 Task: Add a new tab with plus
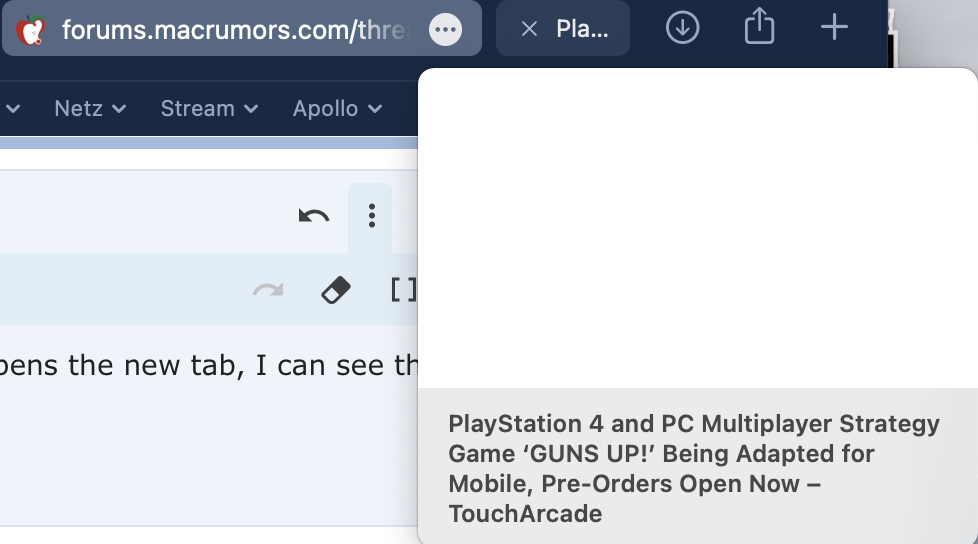[x=834, y=27]
